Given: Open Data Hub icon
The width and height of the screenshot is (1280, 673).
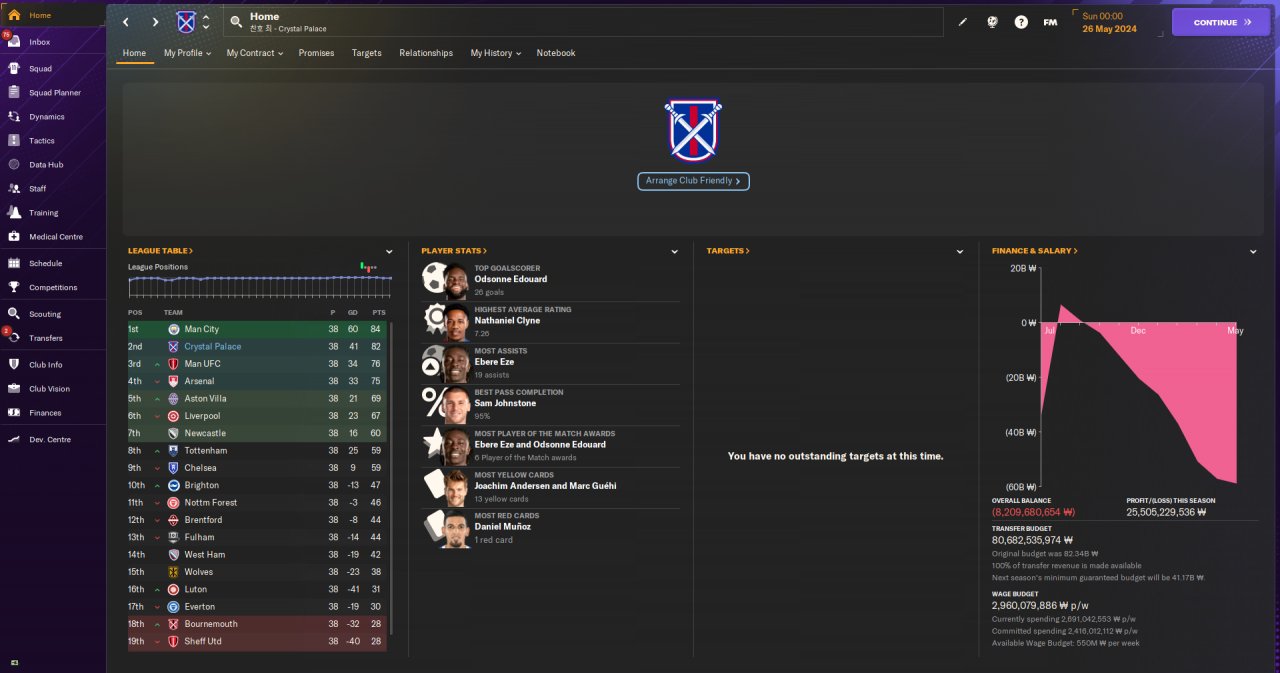Looking at the screenshot, I should pyautogui.click(x=14, y=165).
